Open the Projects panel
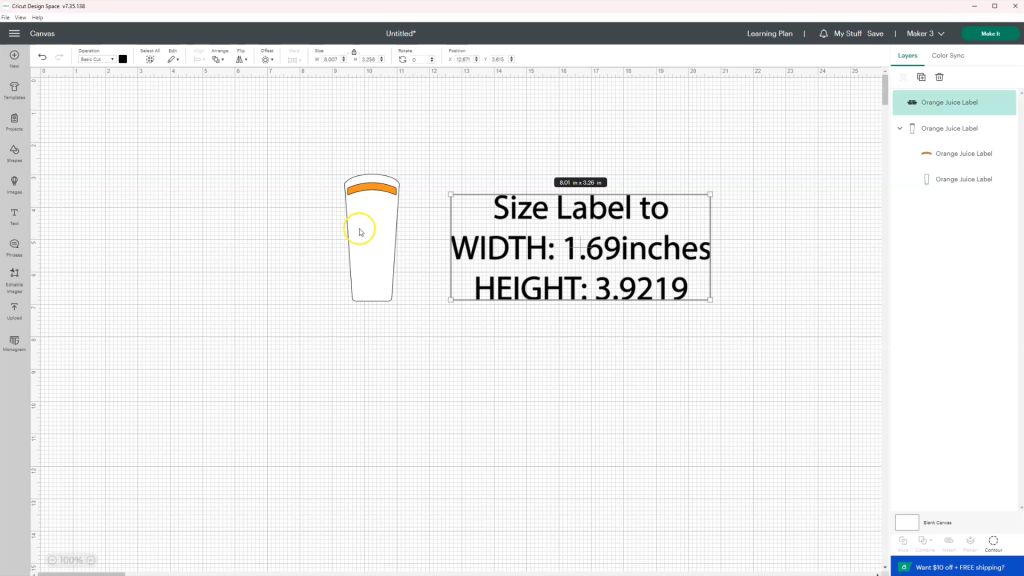1024x576 pixels. click(14, 121)
